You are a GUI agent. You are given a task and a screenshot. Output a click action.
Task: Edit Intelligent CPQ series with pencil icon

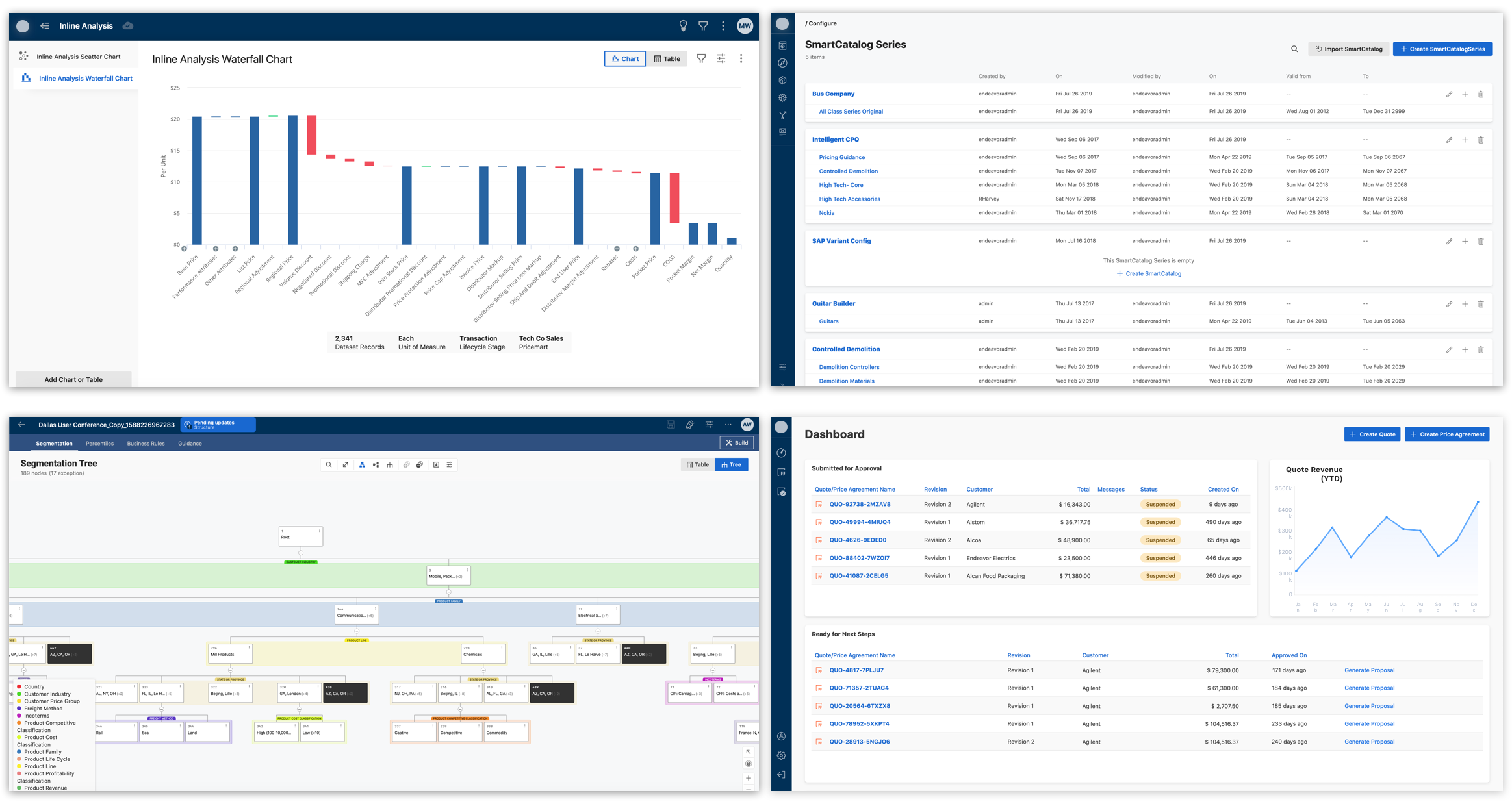click(x=1449, y=140)
